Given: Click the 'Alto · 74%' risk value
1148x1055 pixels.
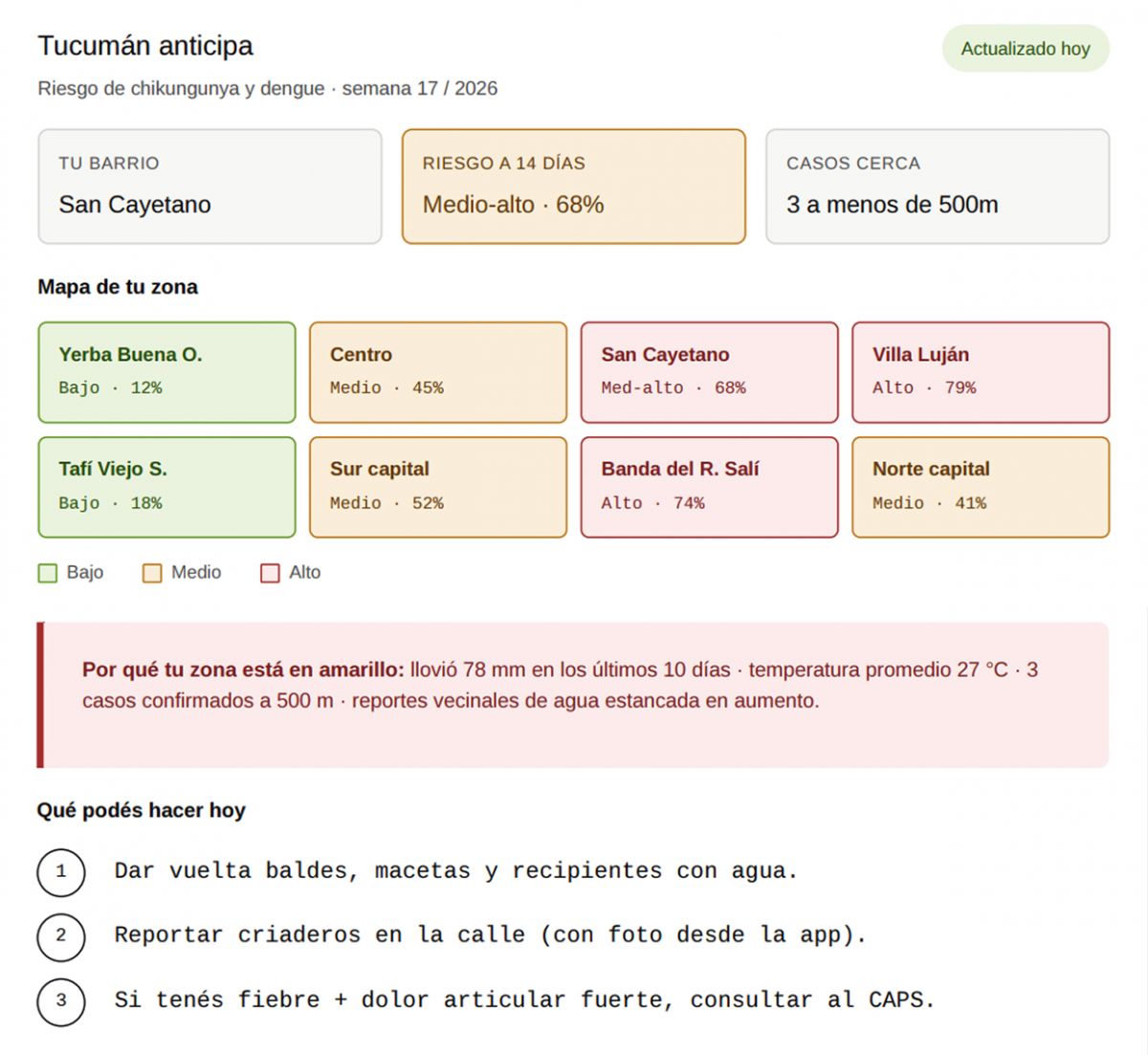Looking at the screenshot, I should click(x=653, y=503).
